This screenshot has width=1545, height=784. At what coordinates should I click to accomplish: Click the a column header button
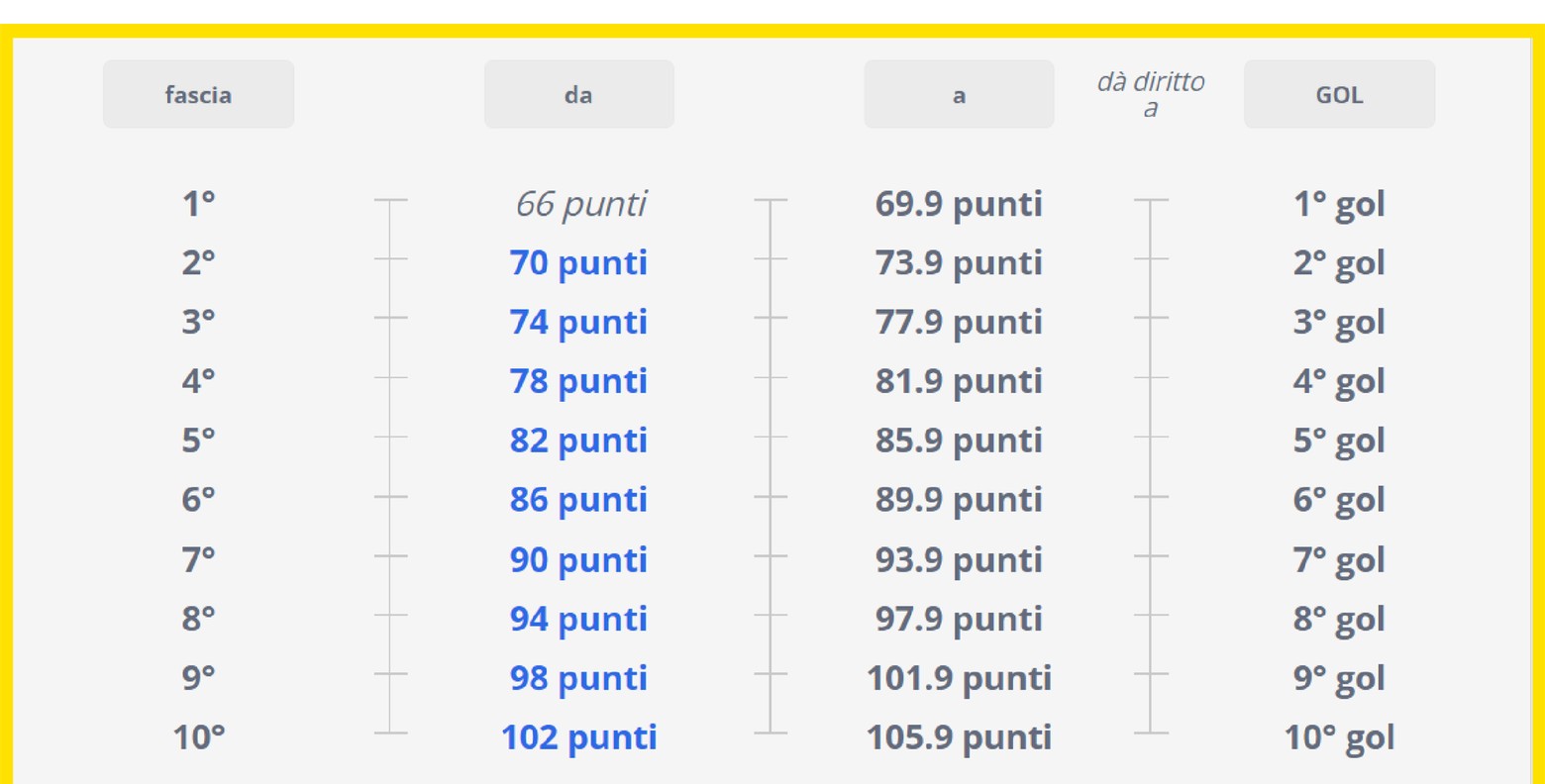[959, 94]
